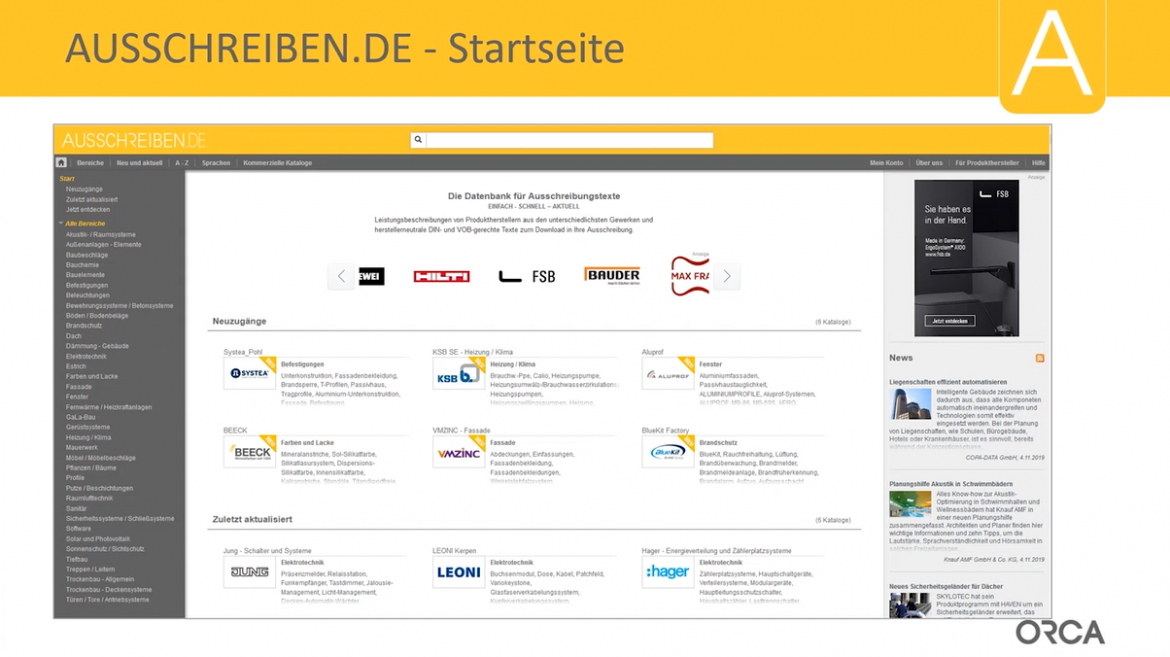Open Jung - Schalter und Systeme title
The image size is (1170, 657).
267,551
